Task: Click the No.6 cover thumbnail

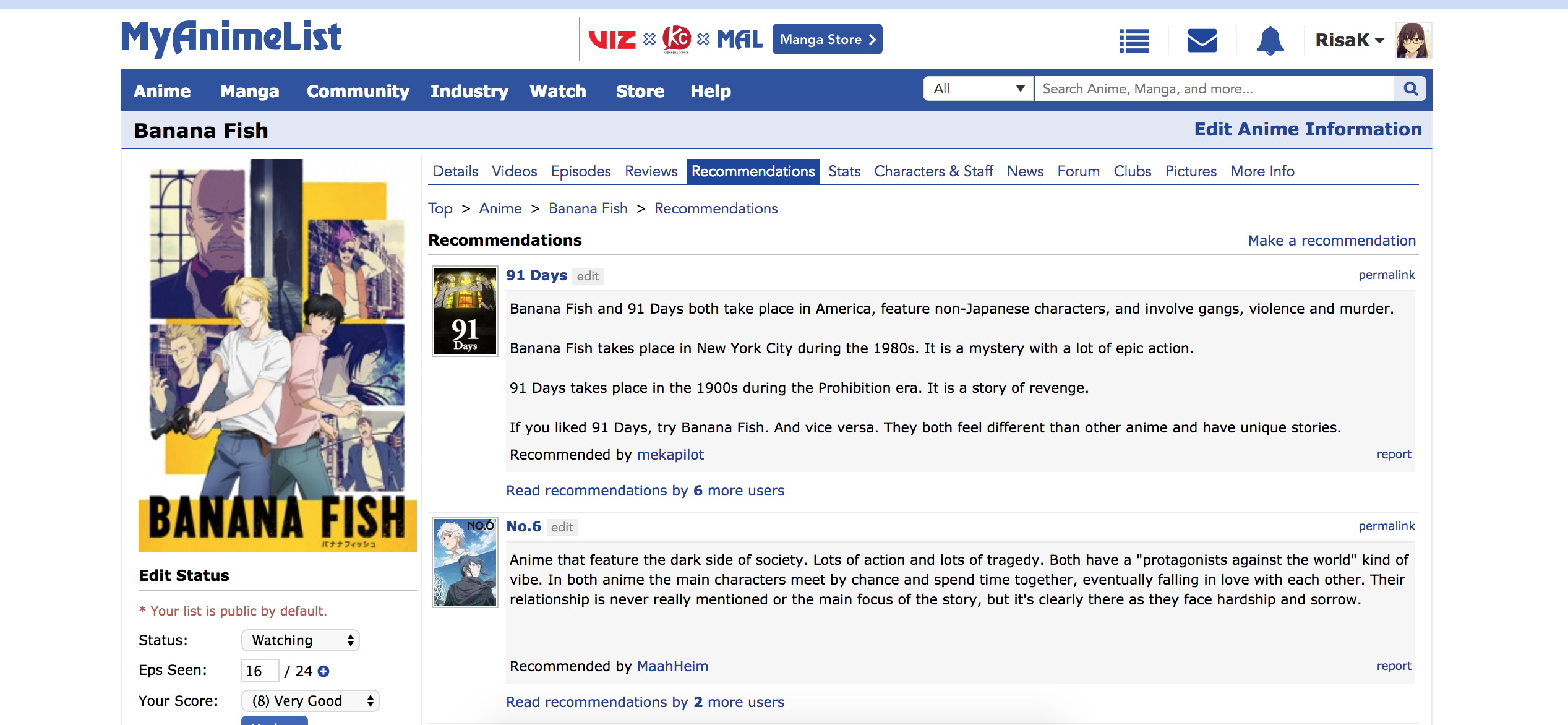Action: (465, 562)
